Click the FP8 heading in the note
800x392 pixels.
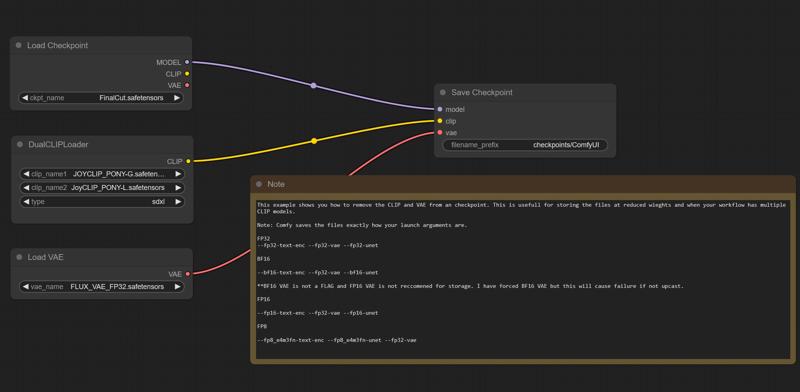click(262, 326)
